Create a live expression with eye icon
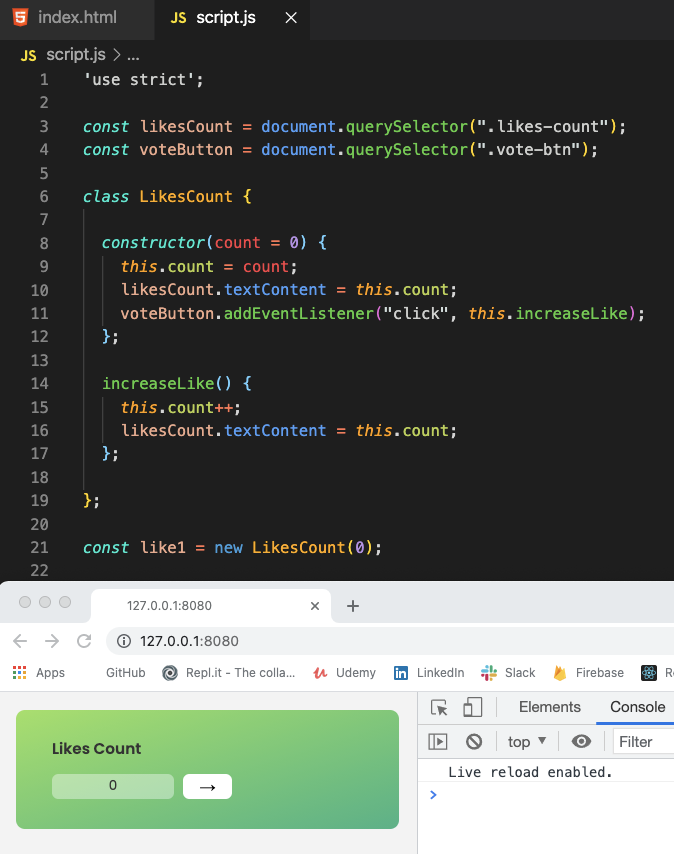Viewport: 674px width, 854px height. tap(581, 741)
